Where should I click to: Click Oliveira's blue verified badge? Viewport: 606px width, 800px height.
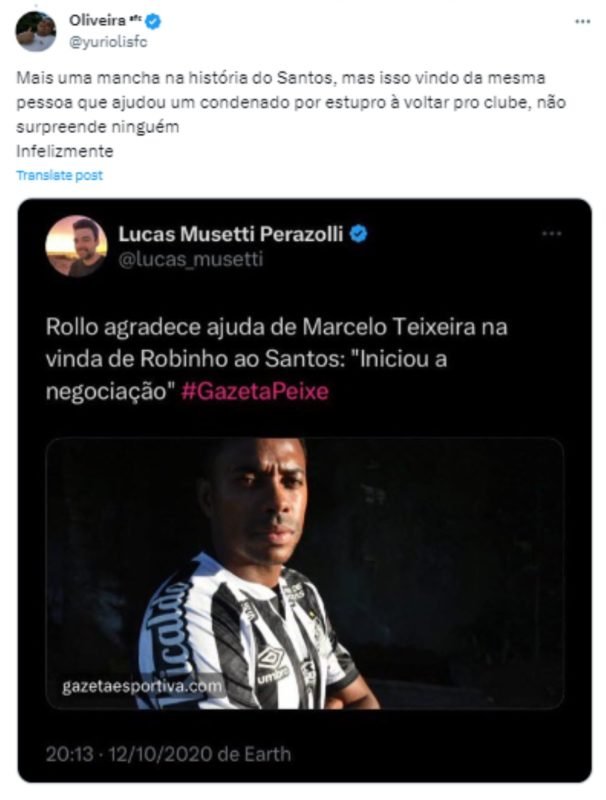[x=153, y=20]
